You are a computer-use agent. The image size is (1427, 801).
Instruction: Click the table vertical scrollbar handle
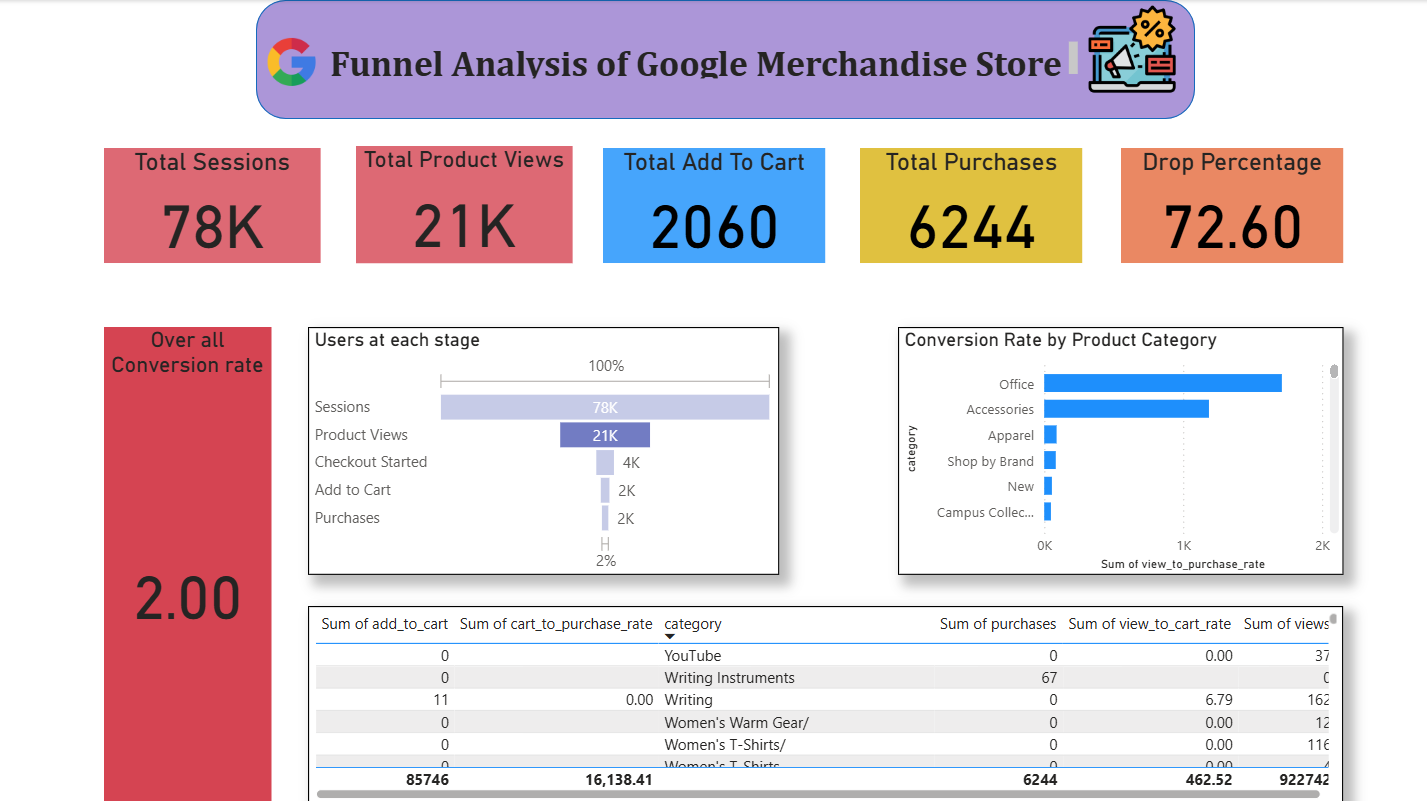(1333, 618)
